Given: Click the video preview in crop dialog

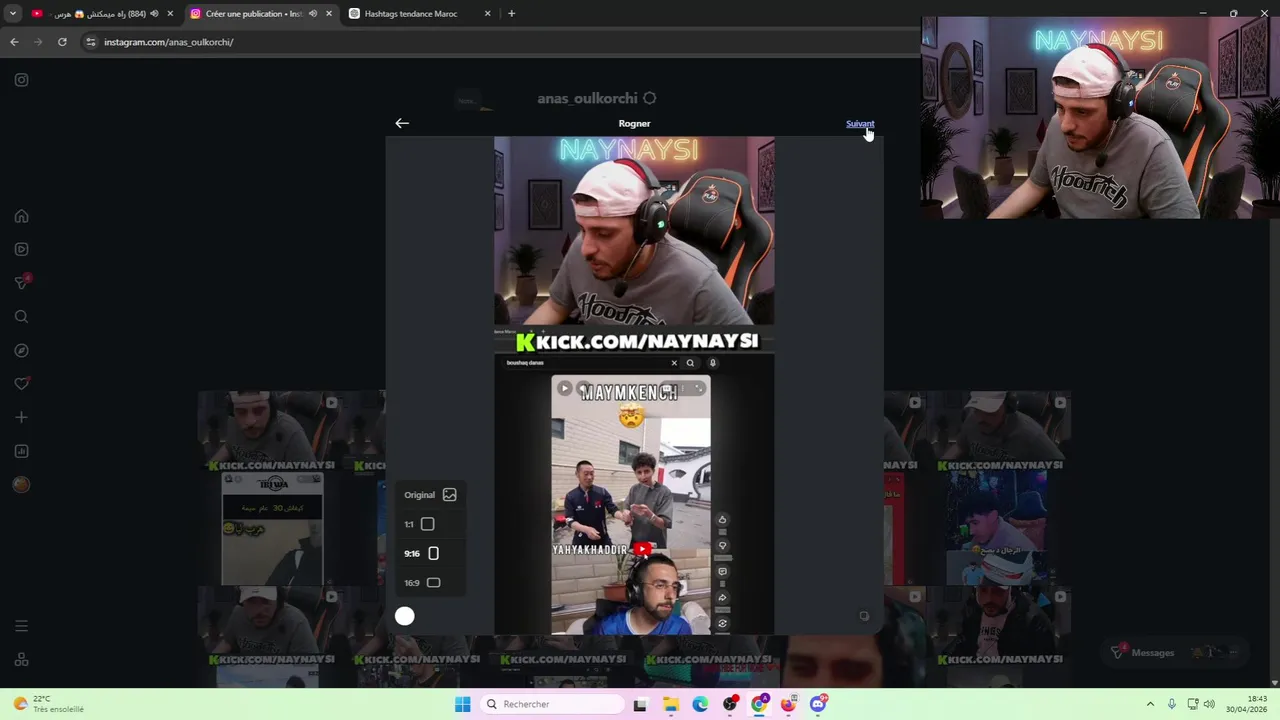Looking at the screenshot, I should tap(634, 386).
